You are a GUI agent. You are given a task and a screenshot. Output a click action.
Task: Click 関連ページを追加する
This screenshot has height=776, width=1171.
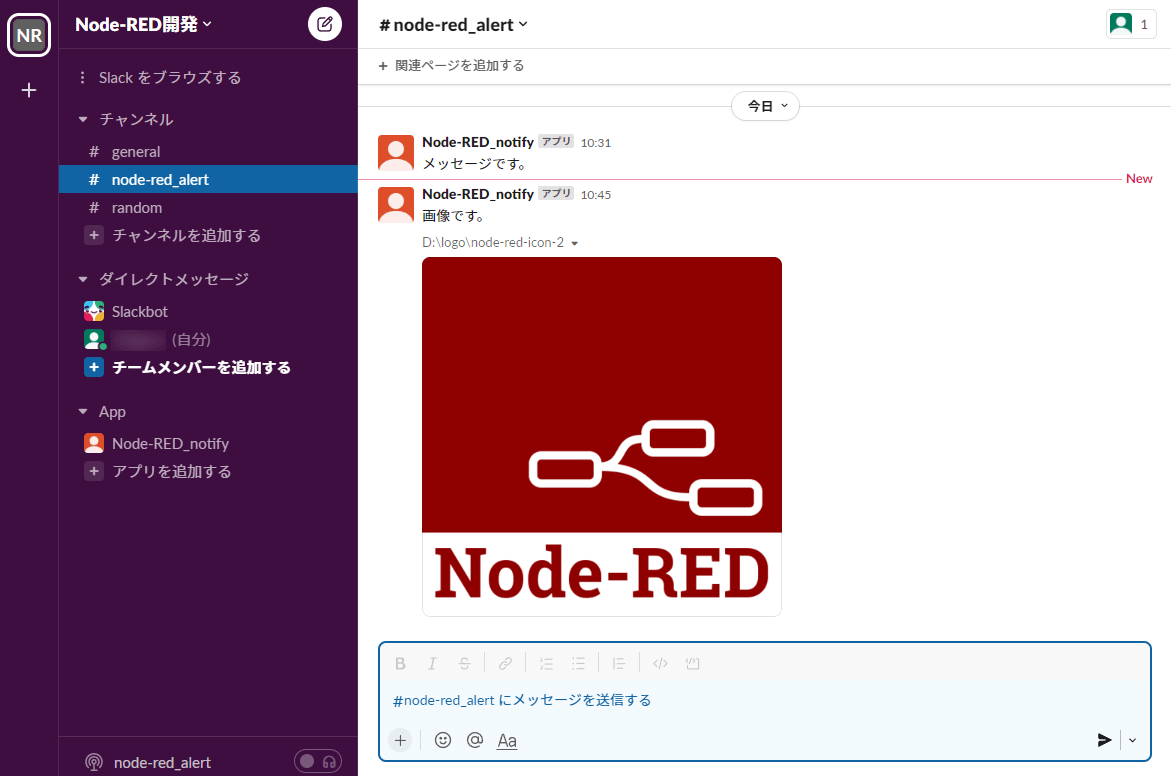(451, 66)
